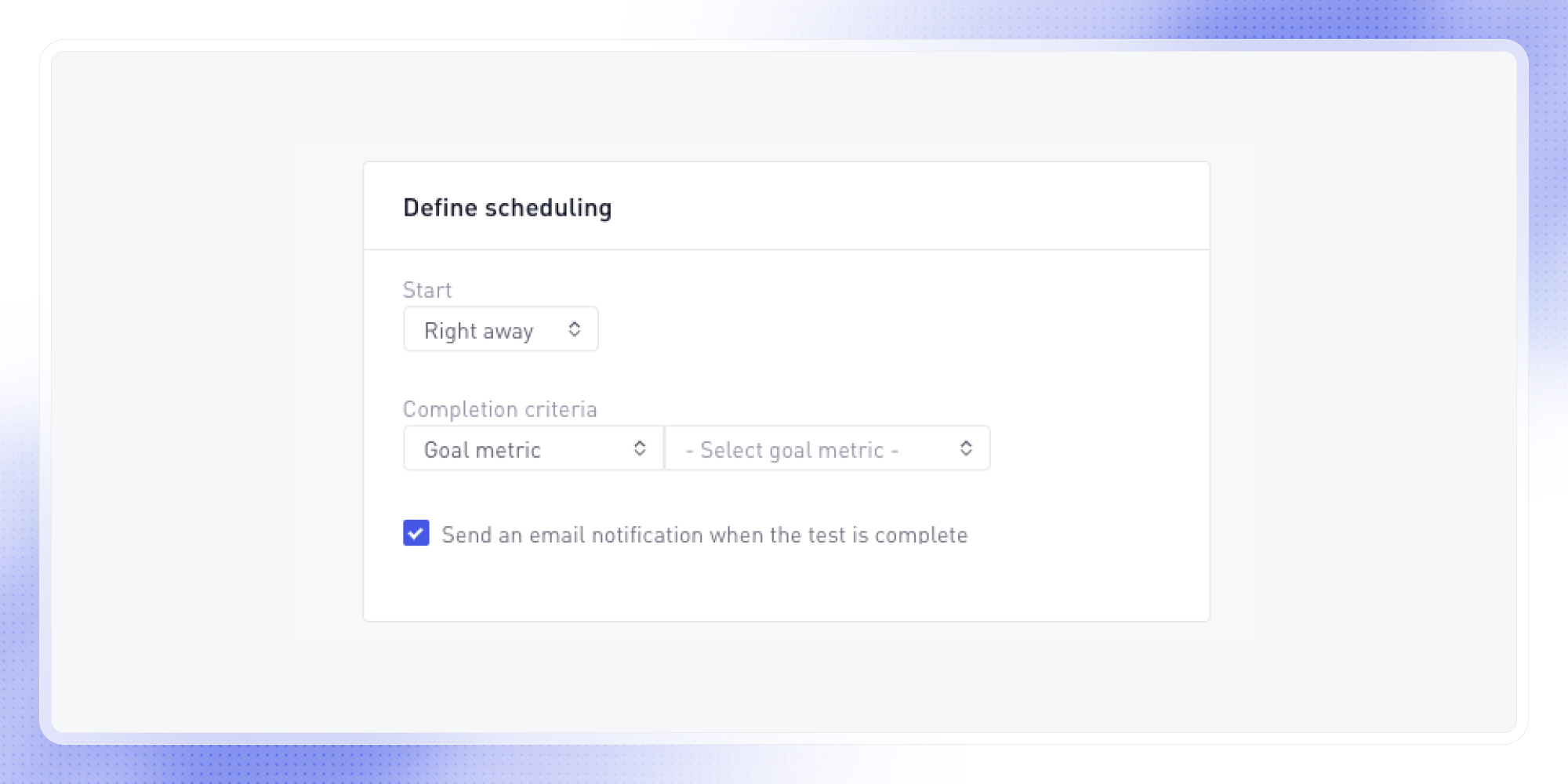Image resolution: width=1568 pixels, height=784 pixels.
Task: Open the Select goal metric dropdown
Action: pos(826,448)
